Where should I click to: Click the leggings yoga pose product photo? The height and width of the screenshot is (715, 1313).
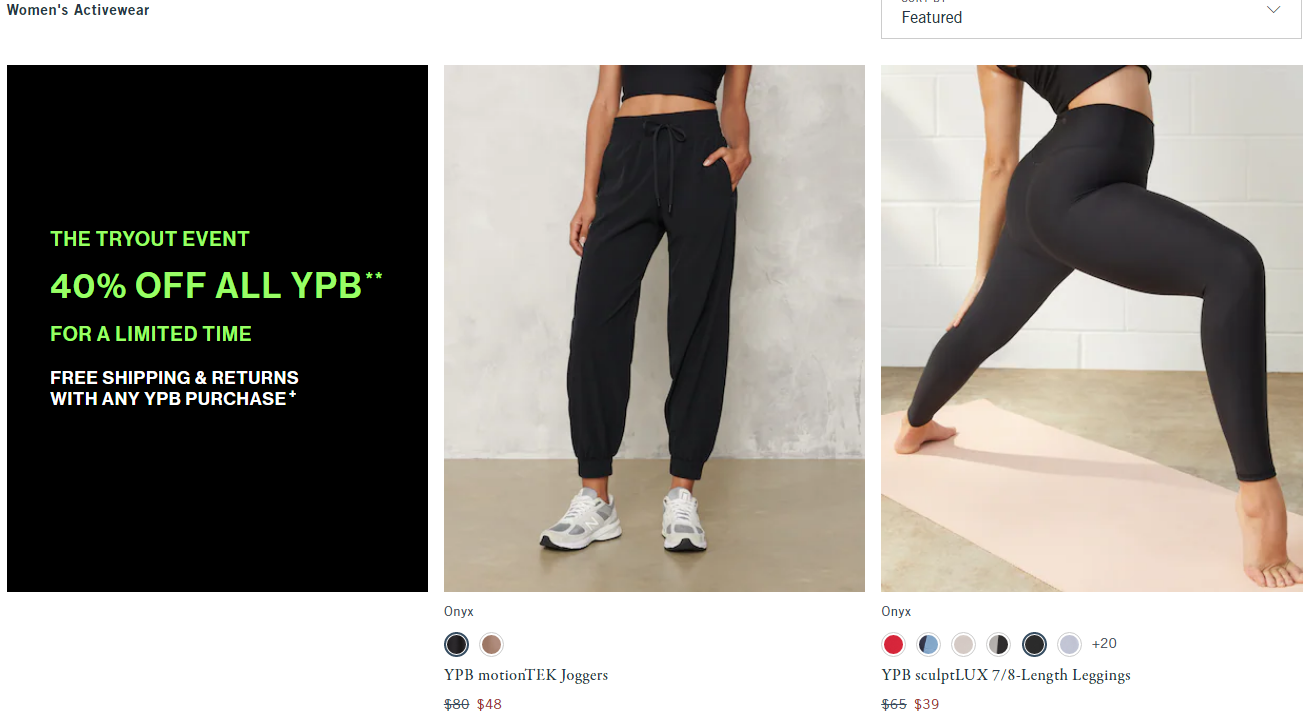pos(1091,328)
